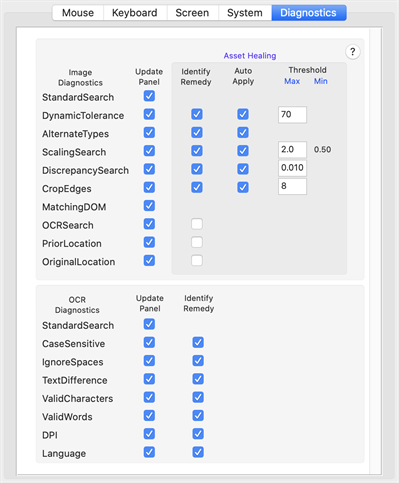Click the Image Diagnostics heading
Screen dimensions: 399x483
[x=80, y=77]
